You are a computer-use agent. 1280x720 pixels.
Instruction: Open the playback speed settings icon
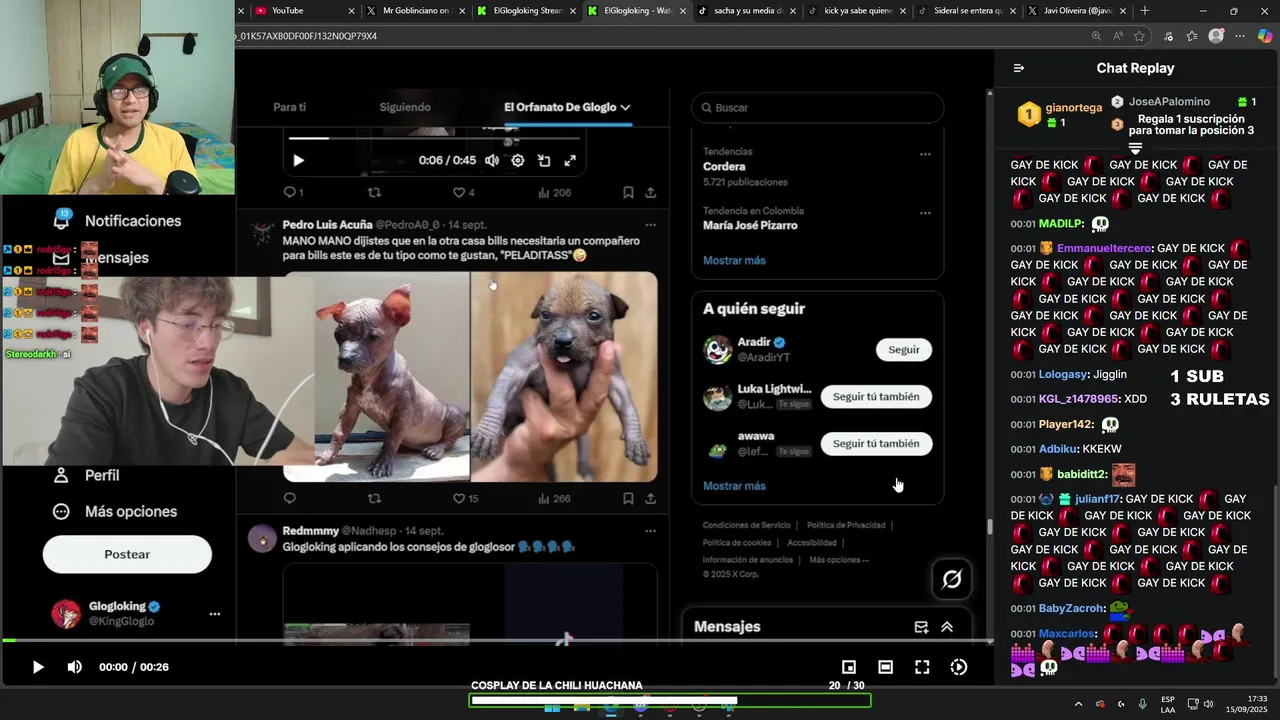pyautogui.click(x=958, y=667)
